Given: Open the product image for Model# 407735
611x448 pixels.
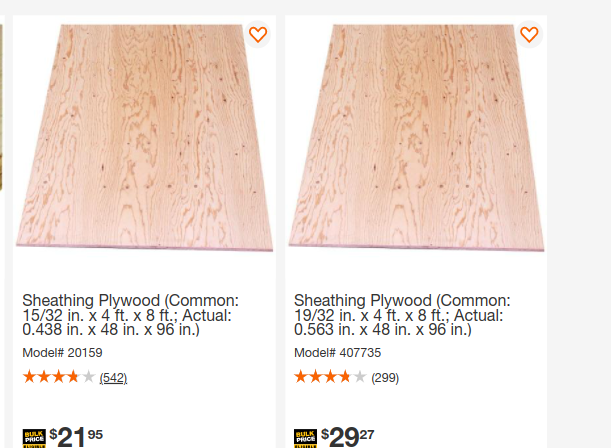Looking at the screenshot, I should [416, 138].
